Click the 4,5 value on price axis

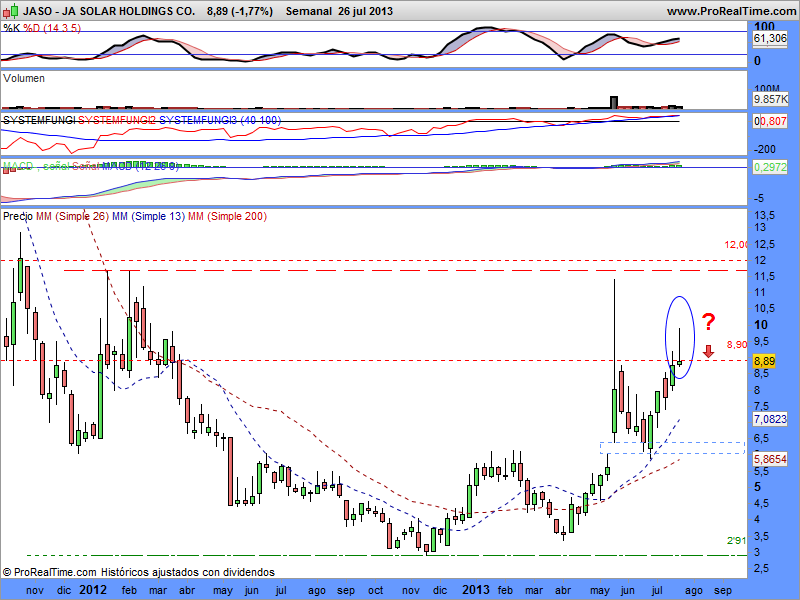click(x=761, y=504)
